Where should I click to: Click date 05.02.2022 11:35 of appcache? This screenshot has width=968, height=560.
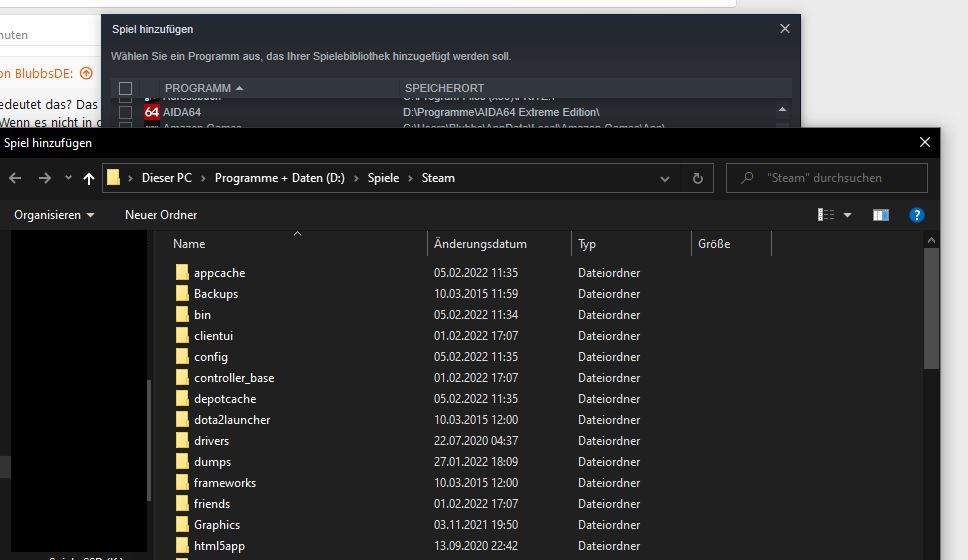coord(476,273)
